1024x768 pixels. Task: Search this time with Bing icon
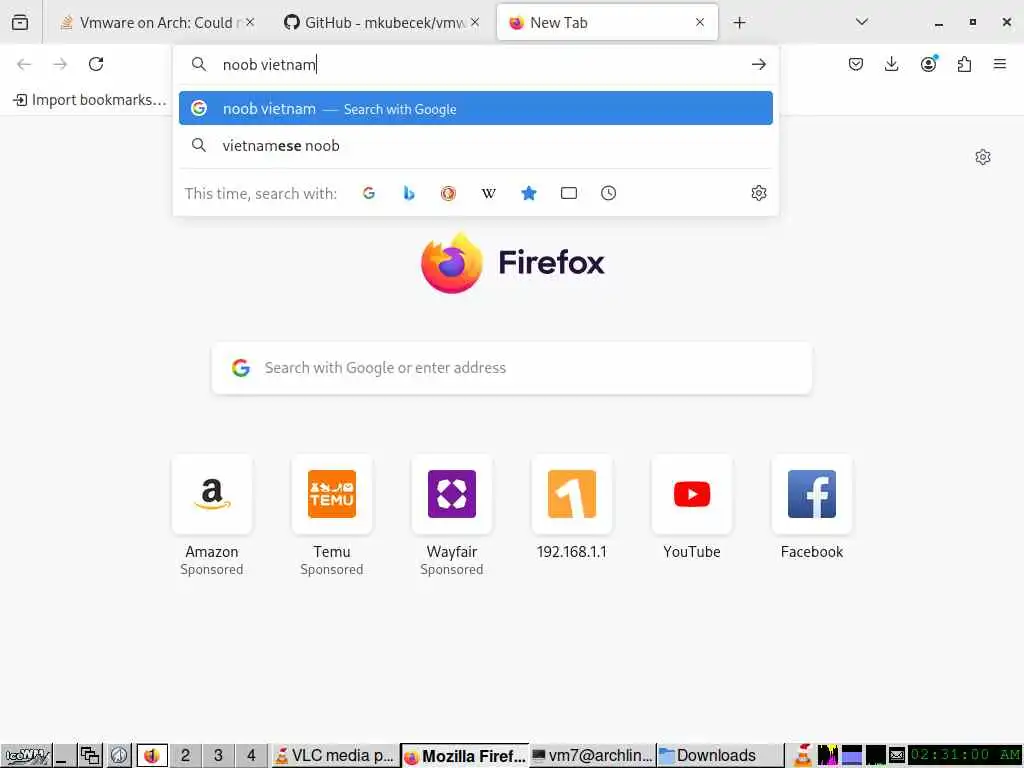click(409, 193)
